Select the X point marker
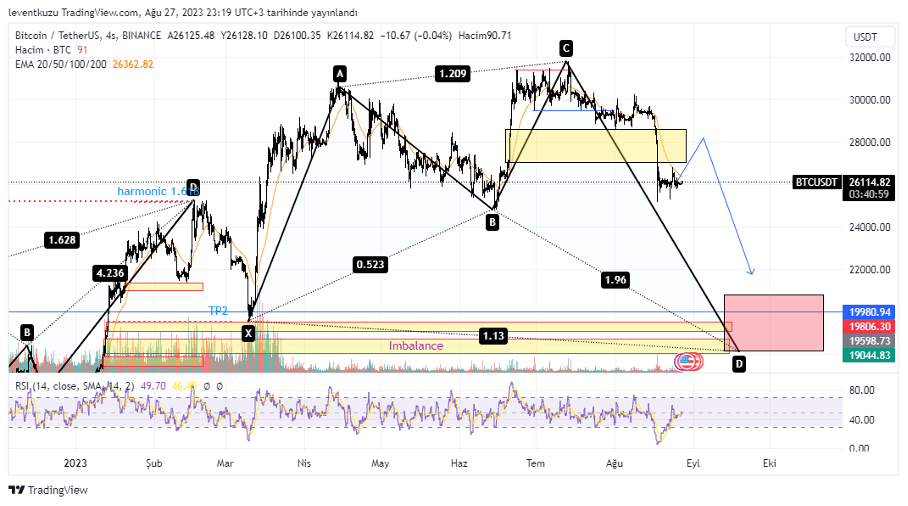This screenshot has height=506, width=908. (248, 333)
